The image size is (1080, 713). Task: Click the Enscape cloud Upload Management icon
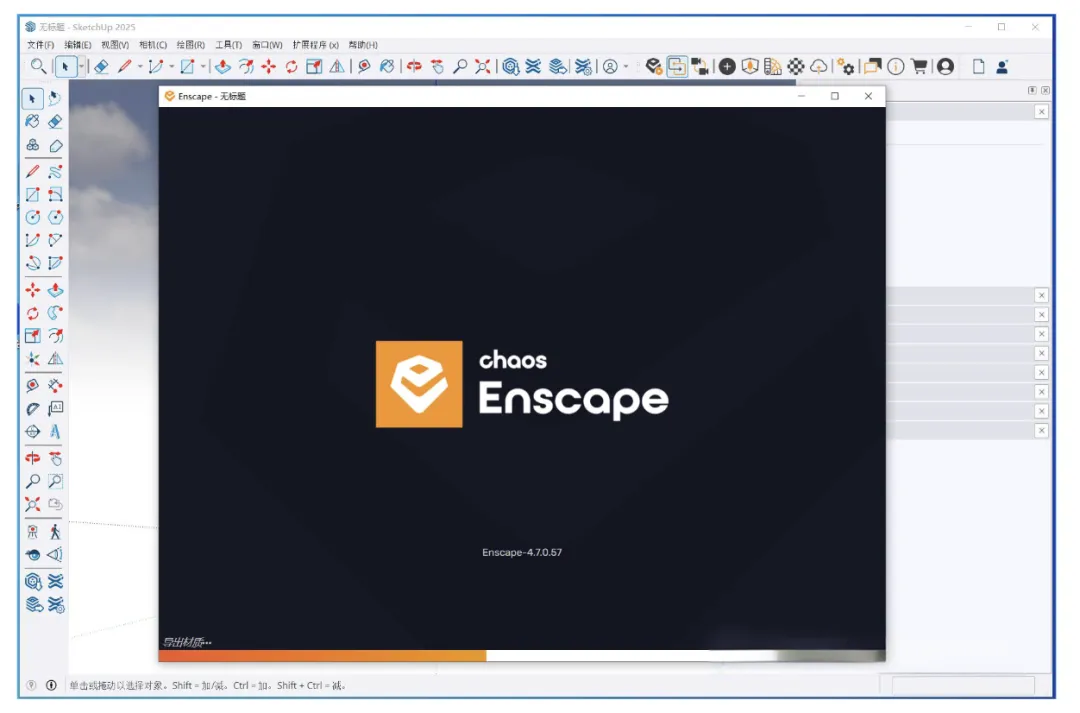818,66
